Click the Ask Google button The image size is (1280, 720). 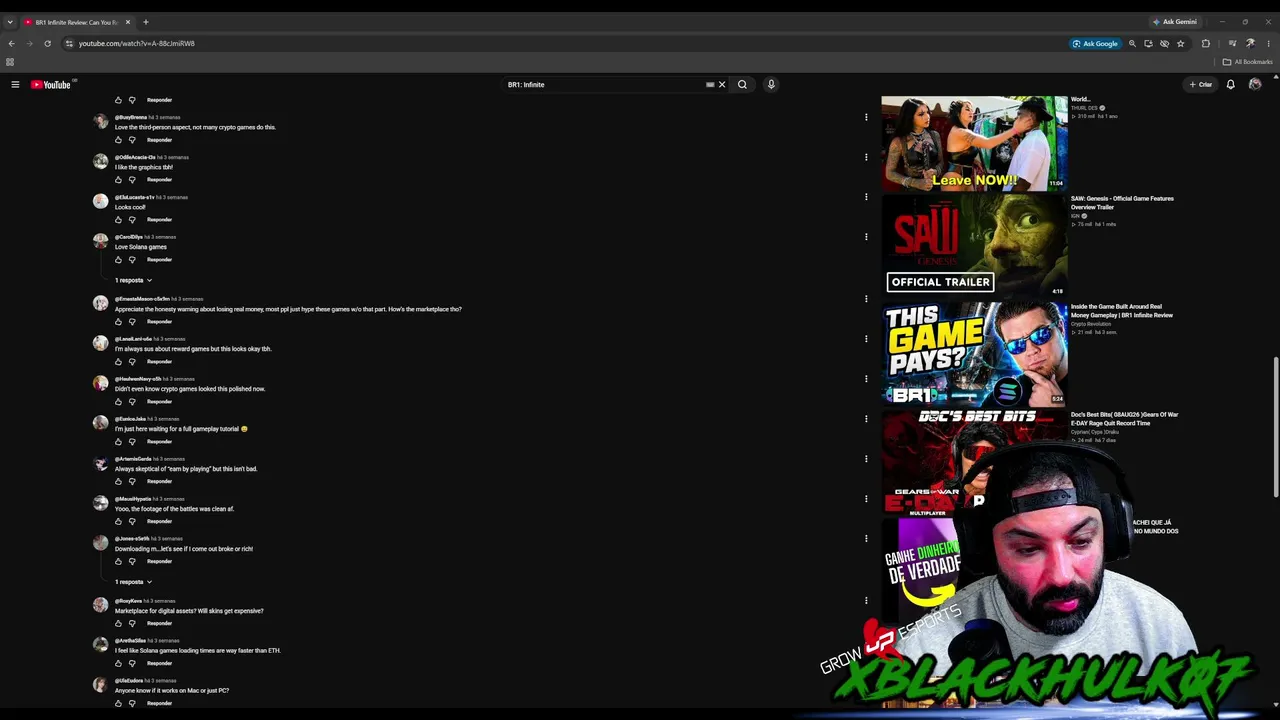(1095, 43)
